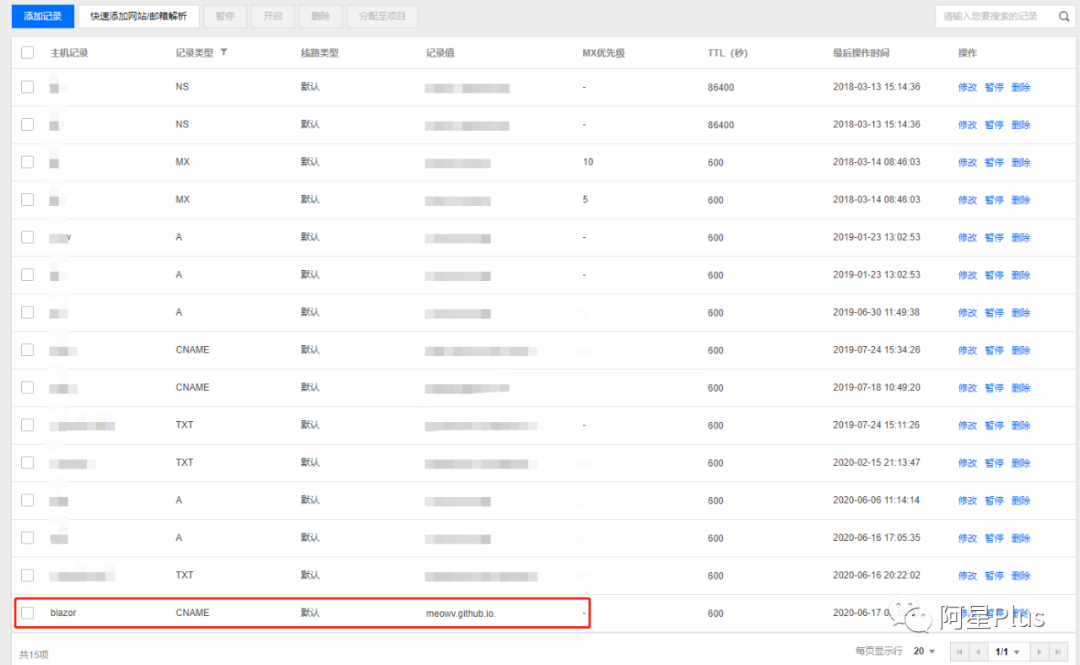Open the 记录类型 column filter icon
Viewport: 1080px width, 665px height.
click(x=224, y=52)
